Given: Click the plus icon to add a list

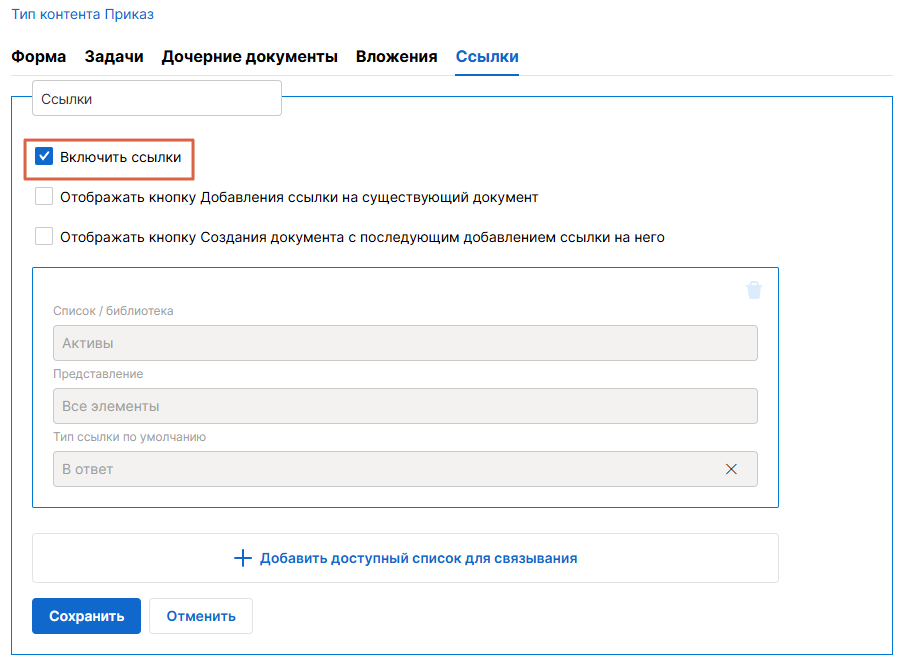Looking at the screenshot, I should [x=243, y=558].
